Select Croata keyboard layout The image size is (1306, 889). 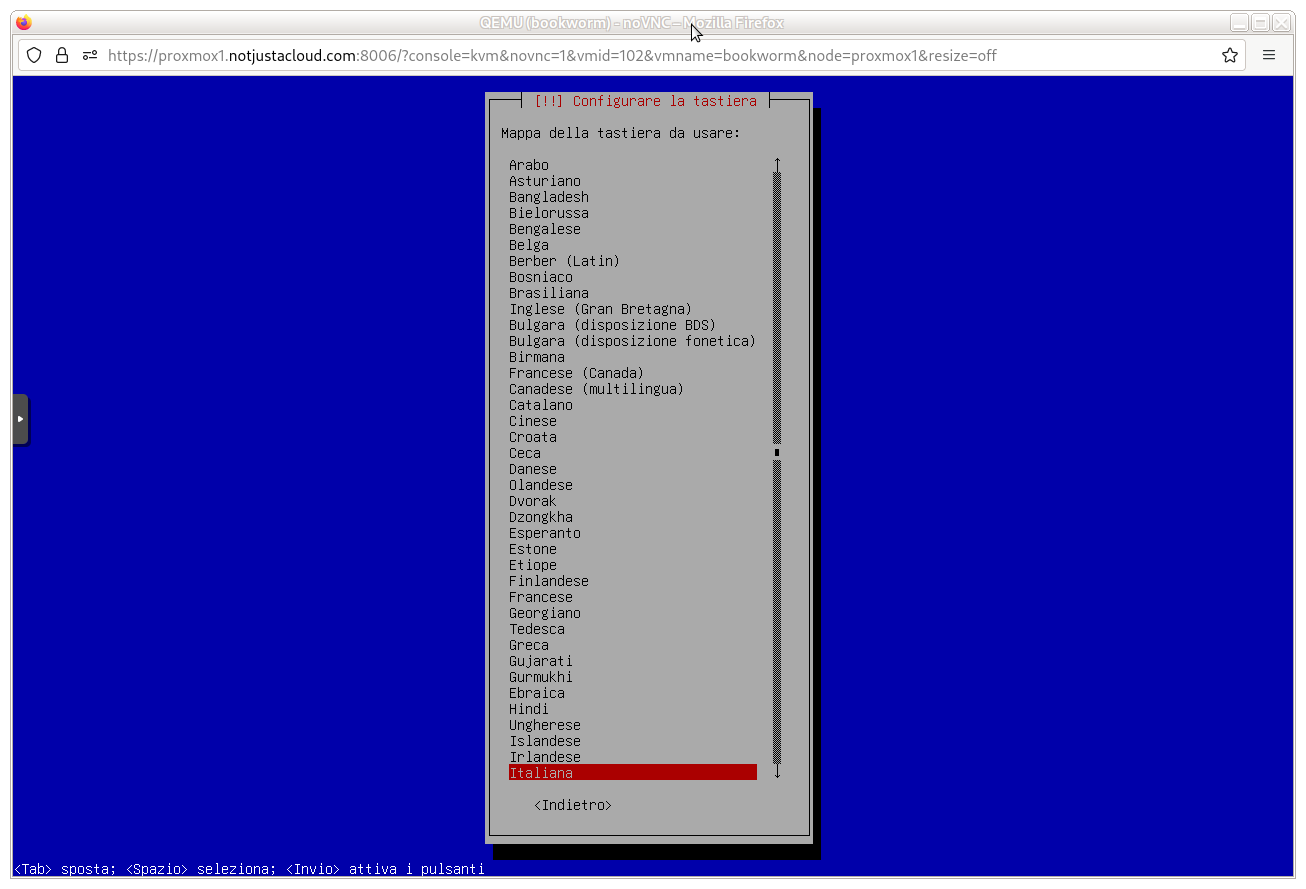coord(533,437)
